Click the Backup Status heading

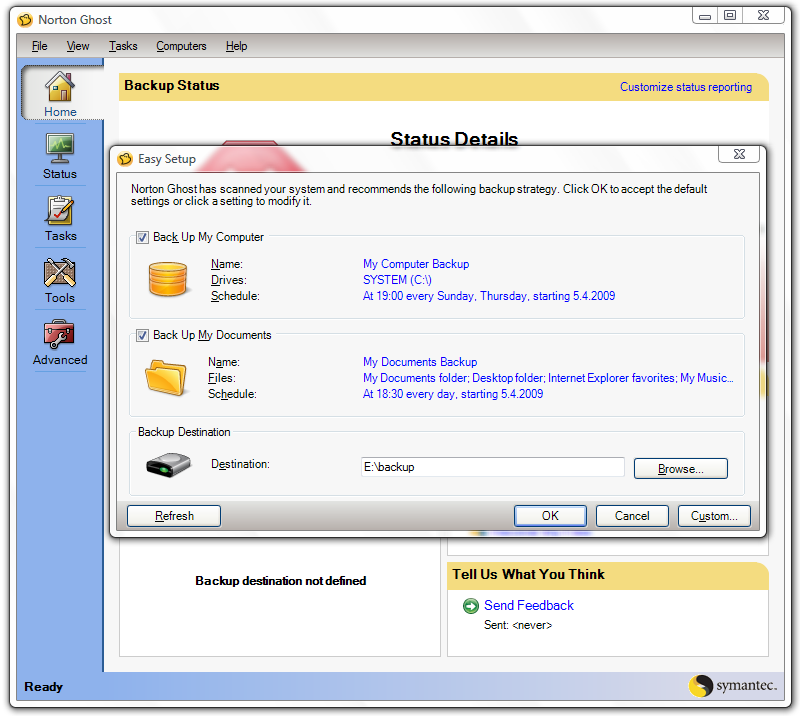click(171, 85)
